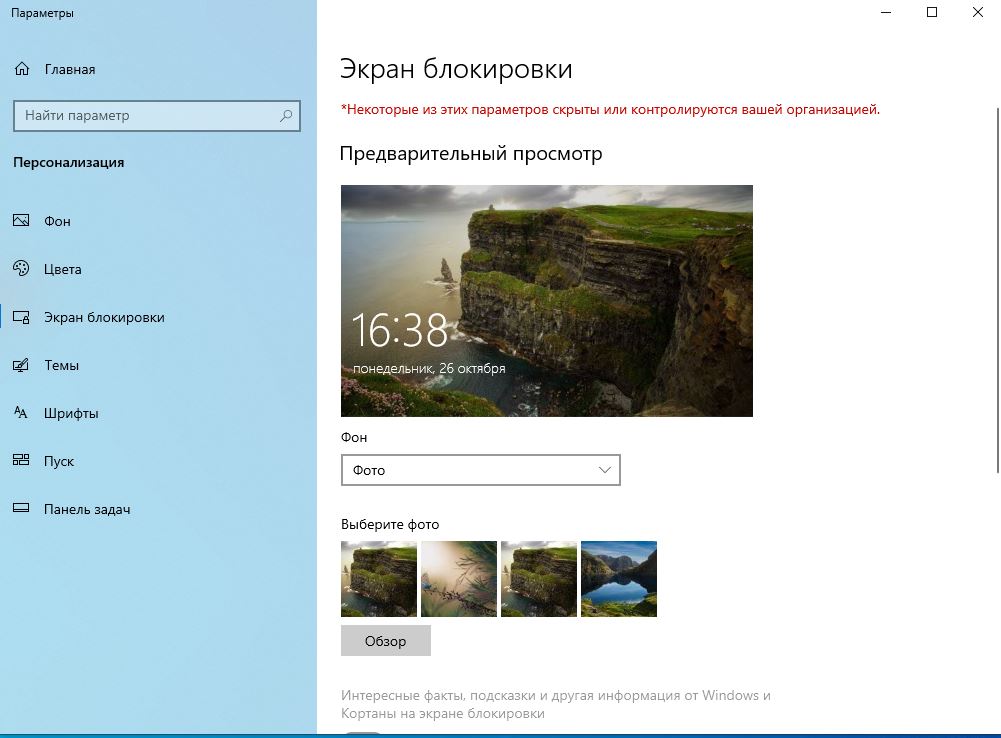This screenshot has width=1001, height=738.
Task: Click the Шрифты letters icon
Action: (21, 412)
